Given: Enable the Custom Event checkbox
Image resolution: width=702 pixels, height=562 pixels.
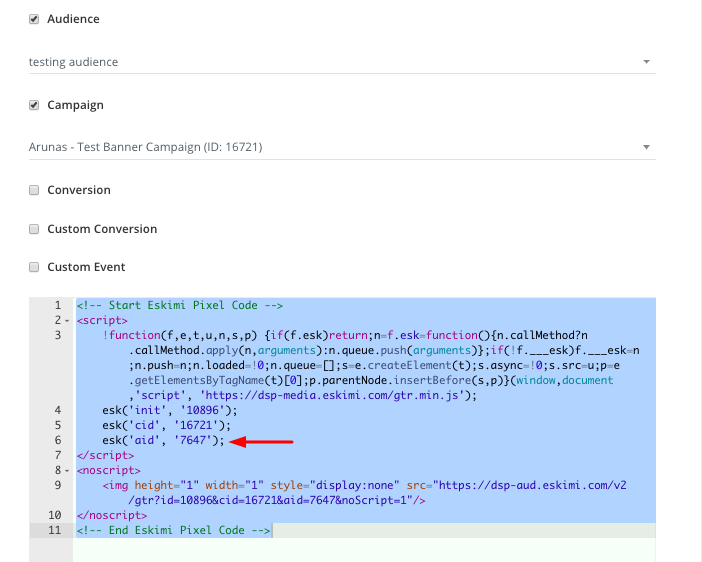Looking at the screenshot, I should (34, 267).
